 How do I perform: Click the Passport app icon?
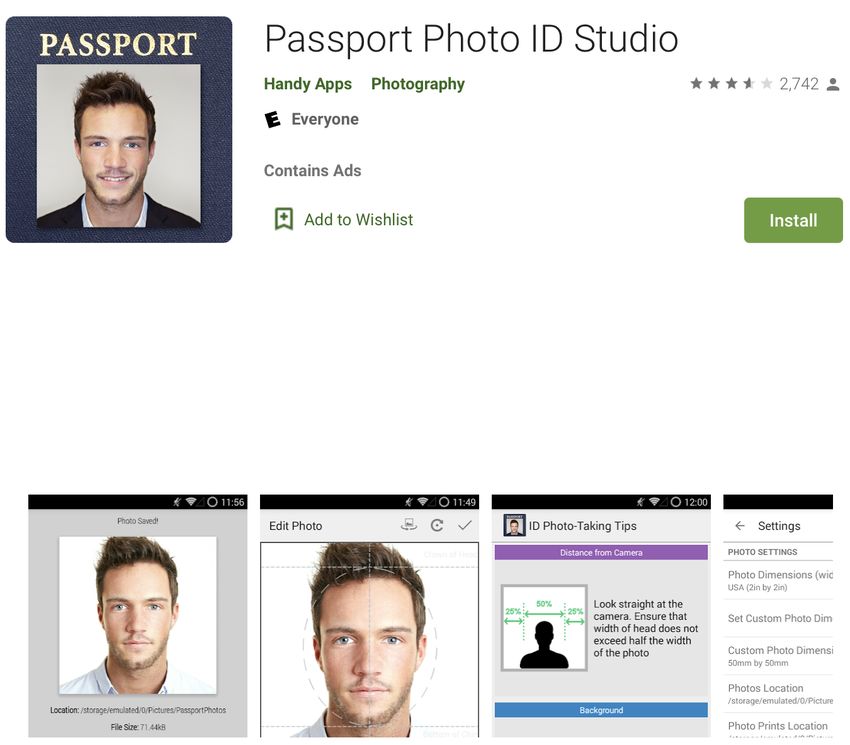(119, 130)
